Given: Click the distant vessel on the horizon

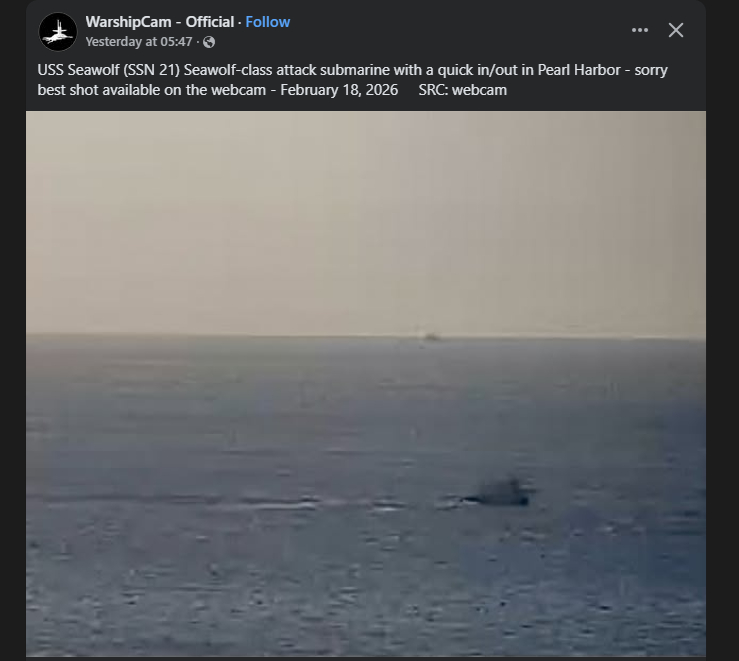Looking at the screenshot, I should click(x=429, y=335).
